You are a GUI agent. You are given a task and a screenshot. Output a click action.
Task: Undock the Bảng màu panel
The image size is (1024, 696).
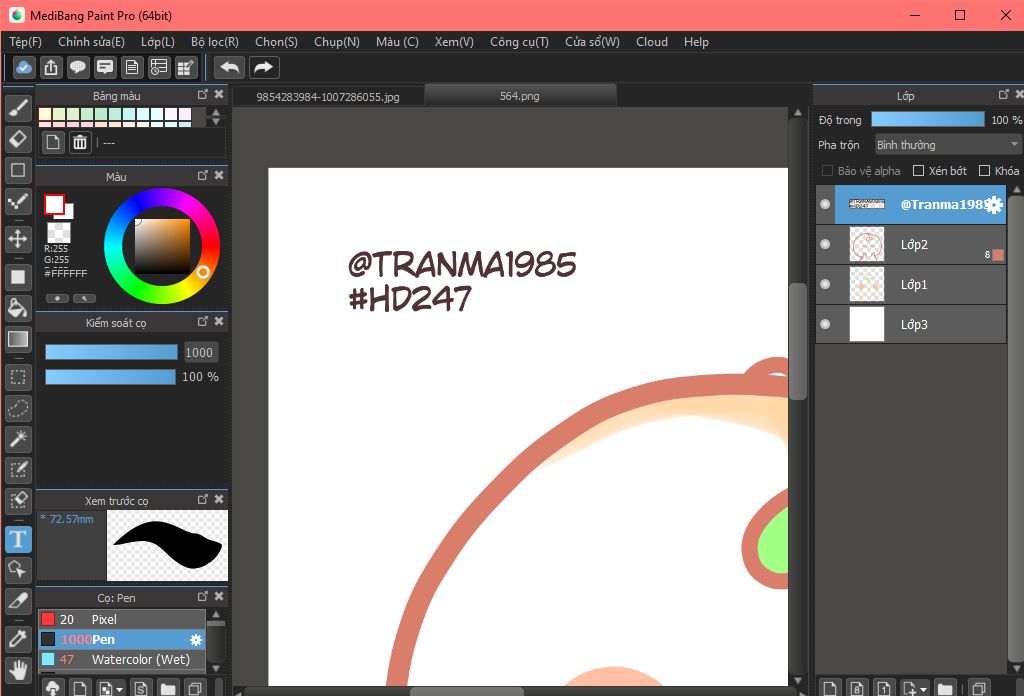point(202,95)
